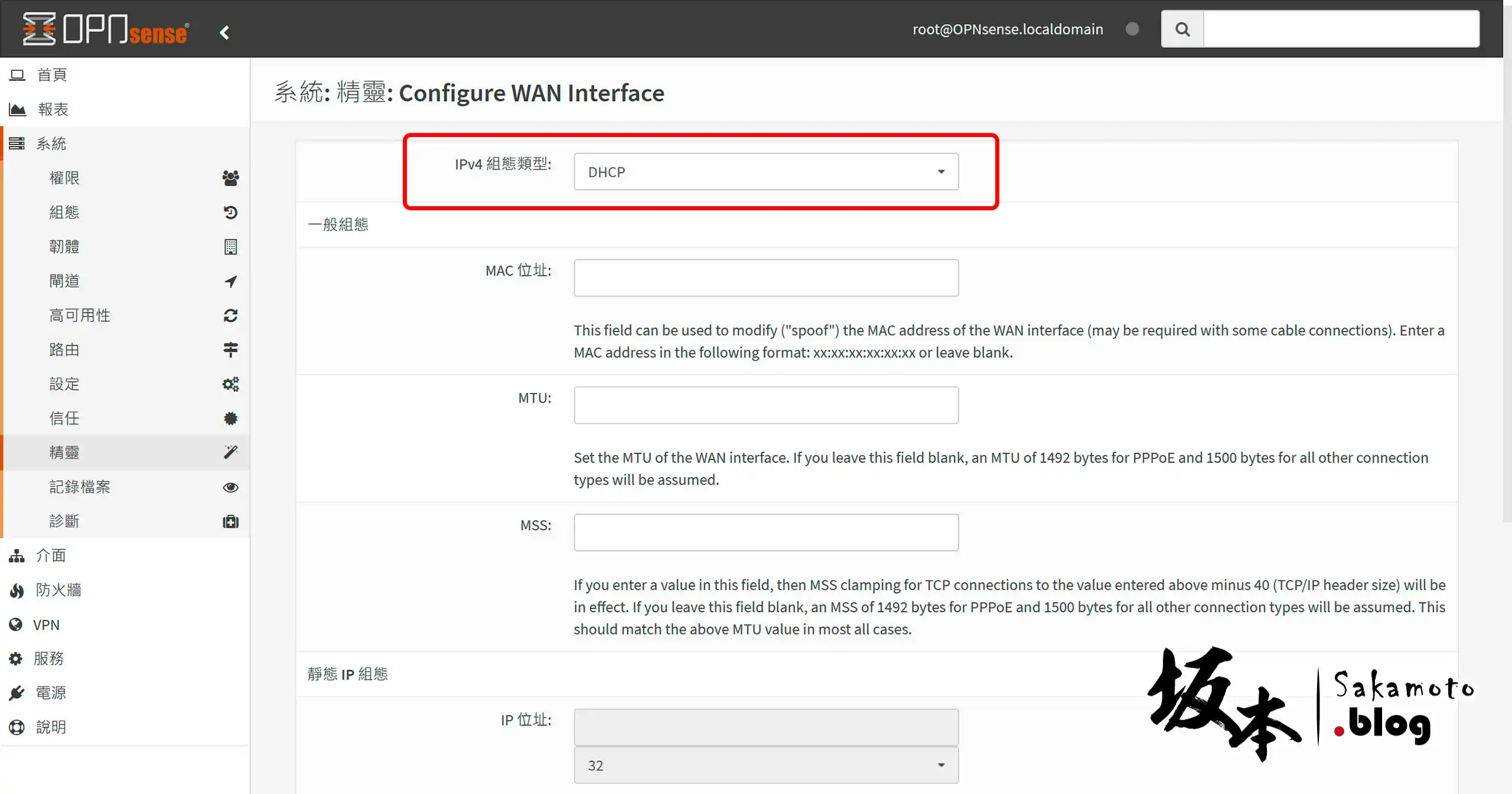Click the MTU input field
The image size is (1512, 794).
(x=765, y=405)
